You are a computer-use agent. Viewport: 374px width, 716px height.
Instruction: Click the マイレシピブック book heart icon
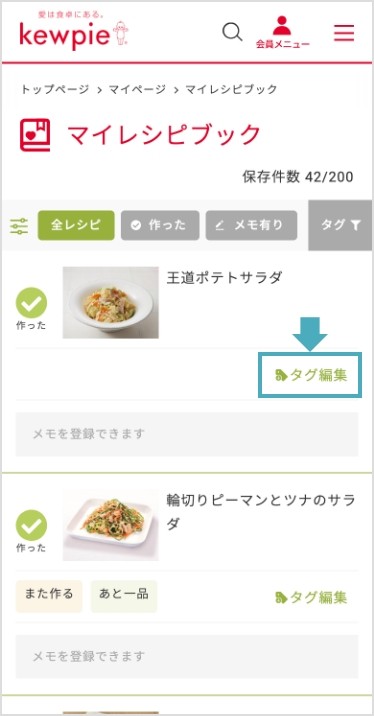point(35,136)
